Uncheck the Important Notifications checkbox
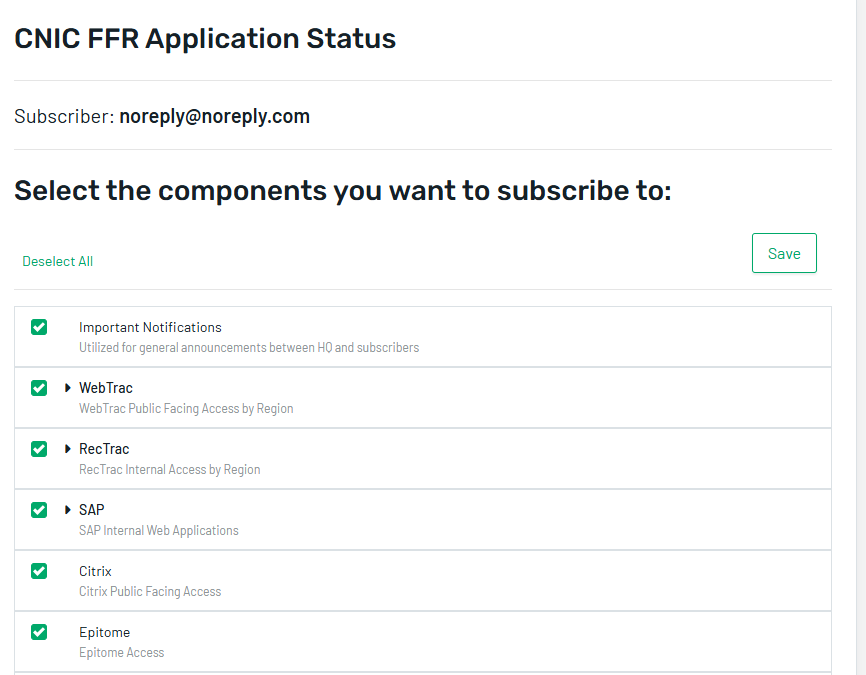The width and height of the screenshot is (866, 675). coord(39,327)
